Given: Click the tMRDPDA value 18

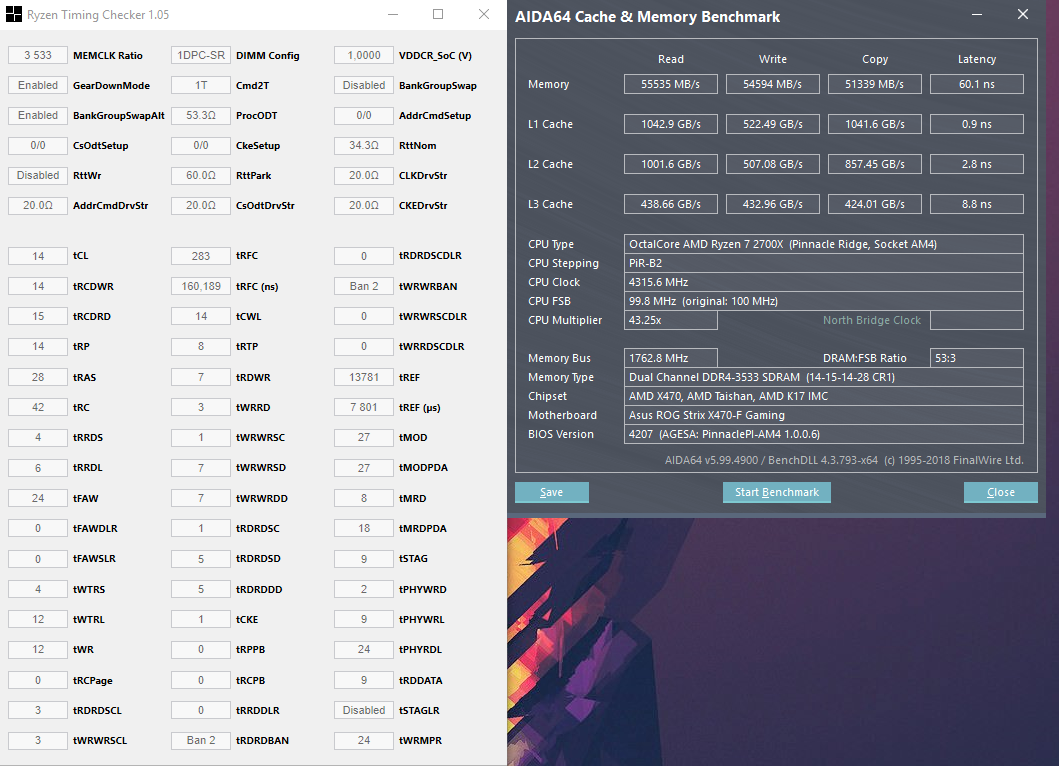Looking at the screenshot, I should [364, 528].
